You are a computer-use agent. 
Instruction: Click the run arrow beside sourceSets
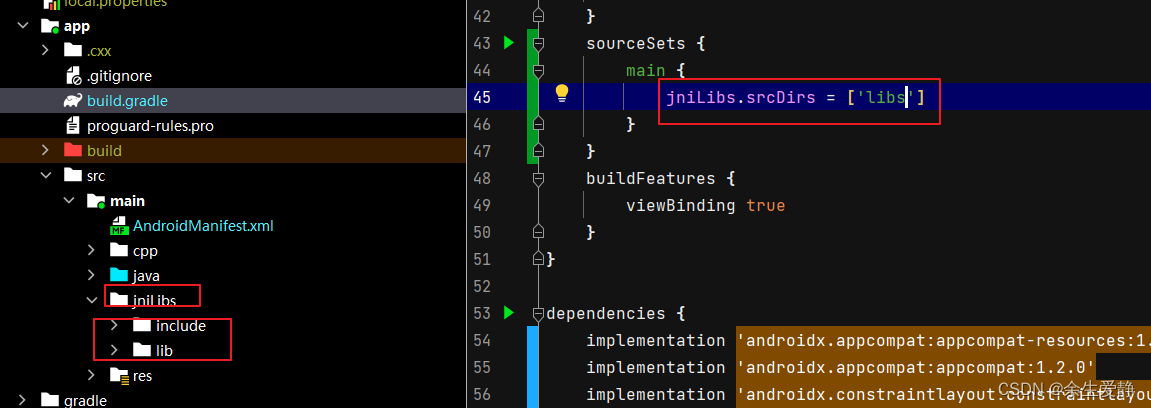tap(509, 43)
